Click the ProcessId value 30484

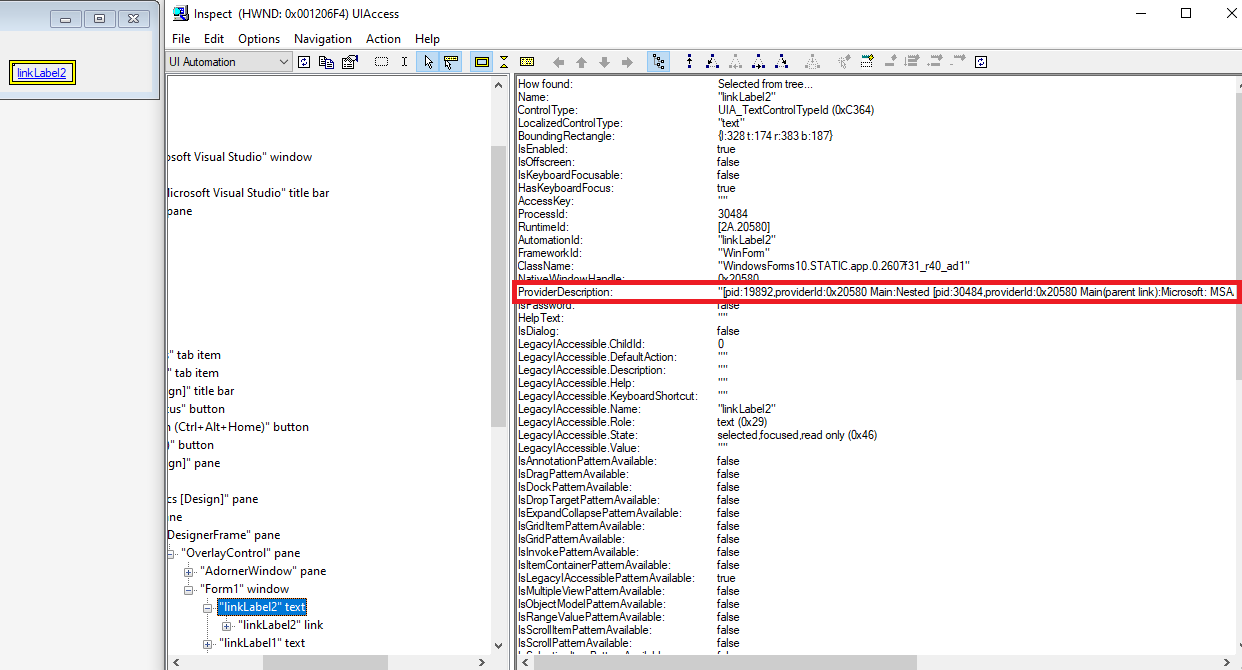click(732, 214)
